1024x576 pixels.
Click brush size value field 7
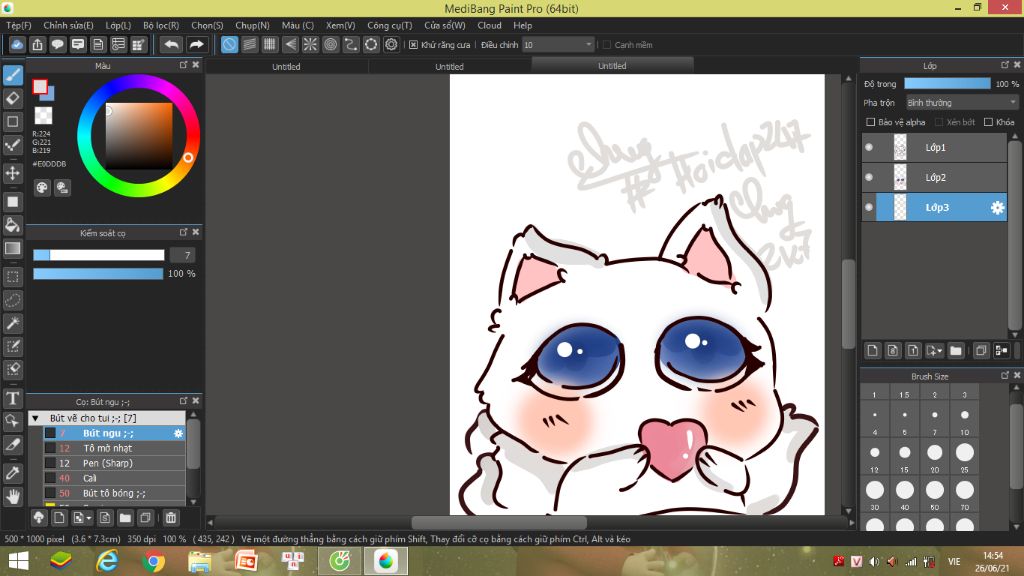pyautogui.click(x=183, y=255)
